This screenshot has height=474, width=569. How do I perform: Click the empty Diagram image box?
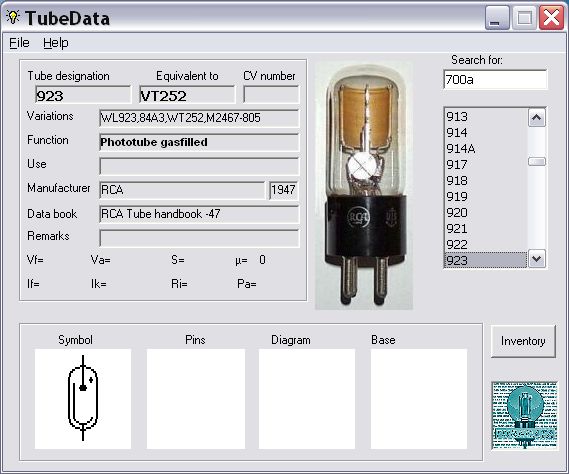[307, 399]
